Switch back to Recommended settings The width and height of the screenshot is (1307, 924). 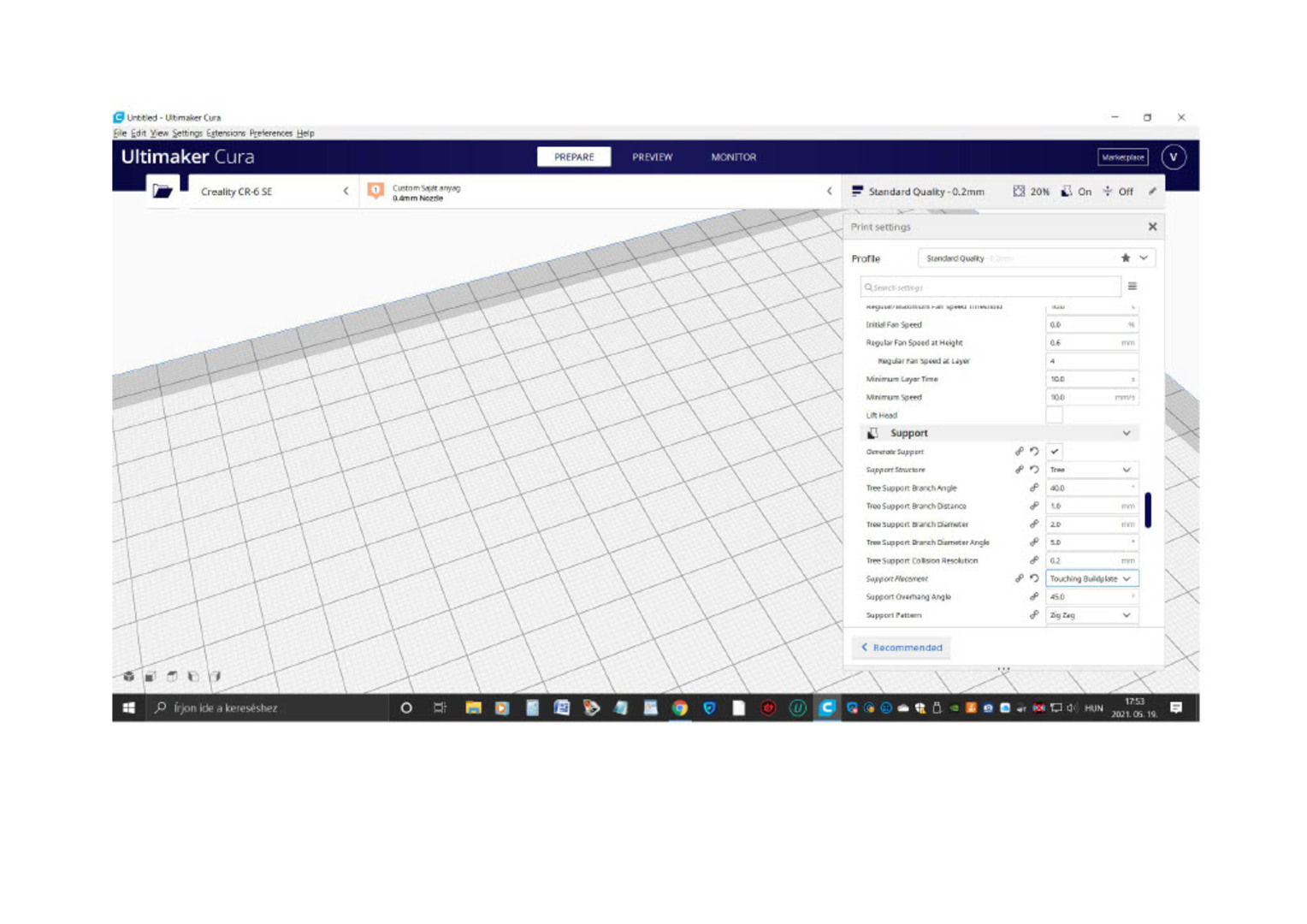[902, 648]
